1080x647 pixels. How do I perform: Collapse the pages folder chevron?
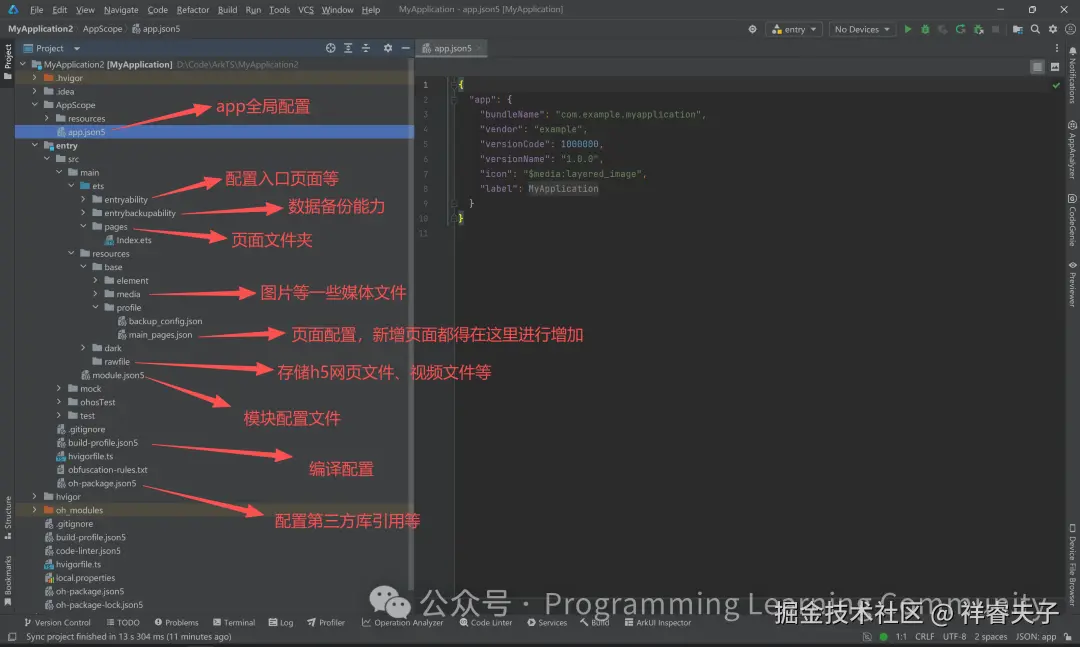coord(82,226)
